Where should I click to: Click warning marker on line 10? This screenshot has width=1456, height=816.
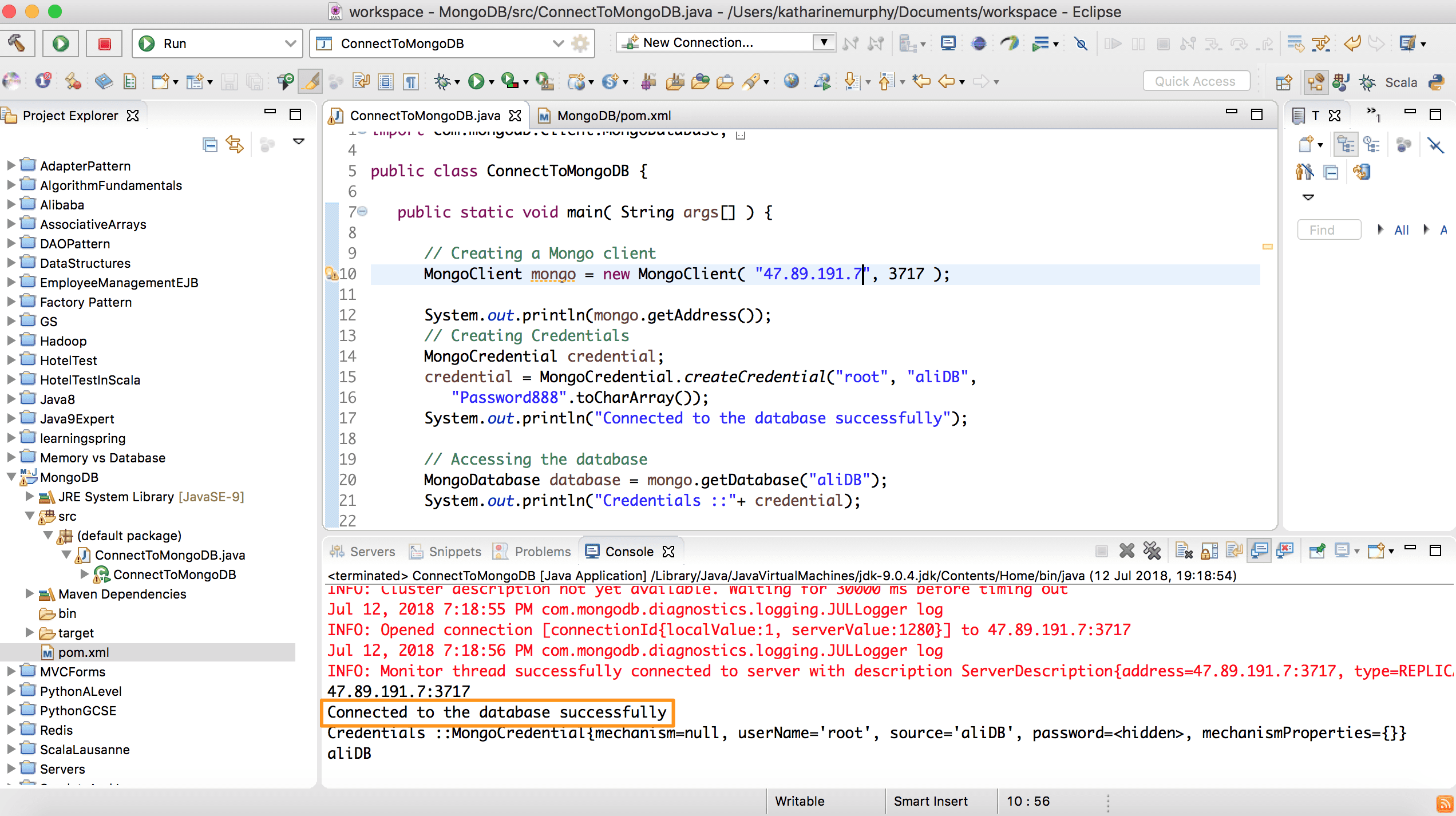pyautogui.click(x=331, y=274)
